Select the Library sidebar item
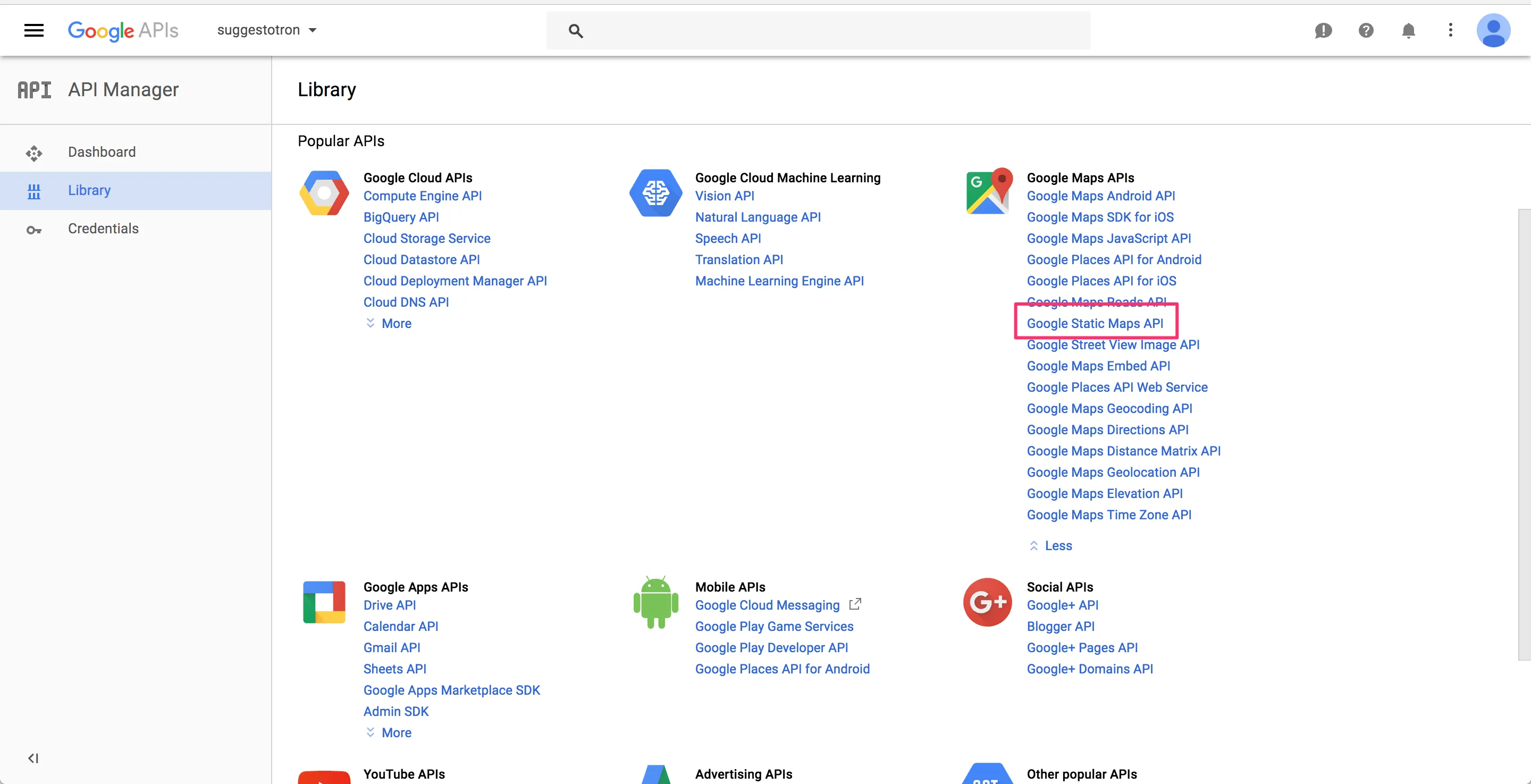Viewport: 1531px width, 784px height. click(89, 190)
